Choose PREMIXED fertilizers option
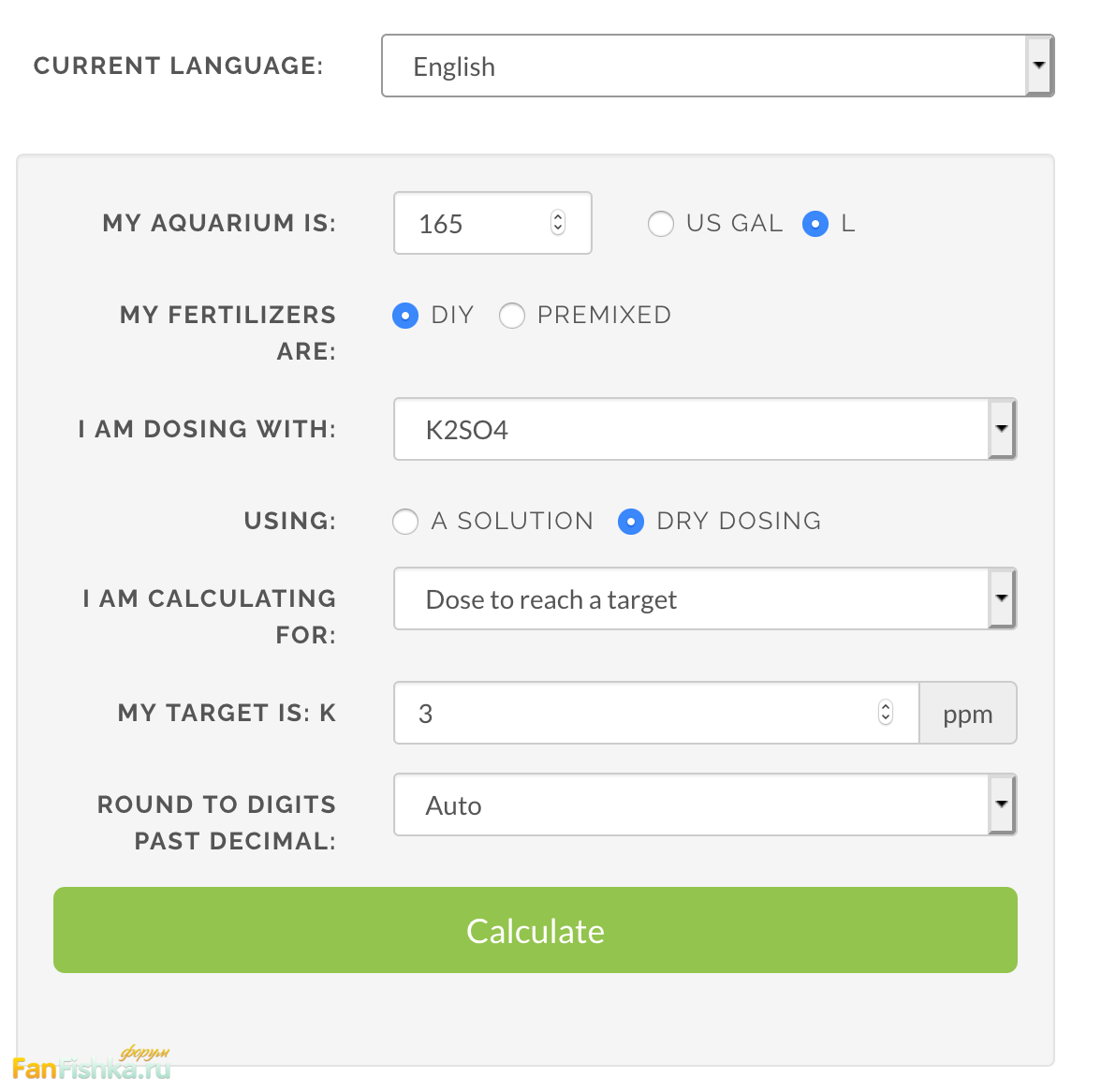The image size is (1101, 1092). point(512,316)
